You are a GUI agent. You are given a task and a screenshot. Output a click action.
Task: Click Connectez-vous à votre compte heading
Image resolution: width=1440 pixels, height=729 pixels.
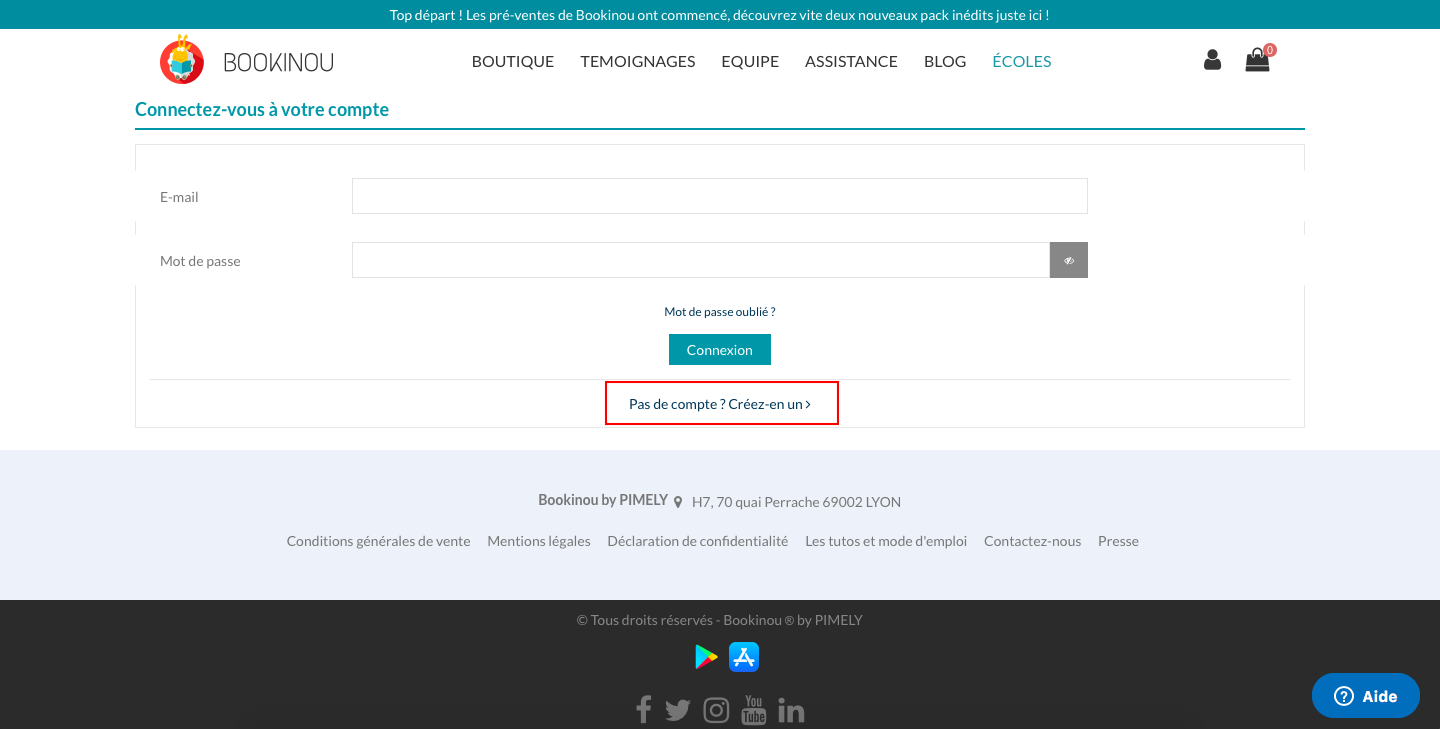[262, 110]
